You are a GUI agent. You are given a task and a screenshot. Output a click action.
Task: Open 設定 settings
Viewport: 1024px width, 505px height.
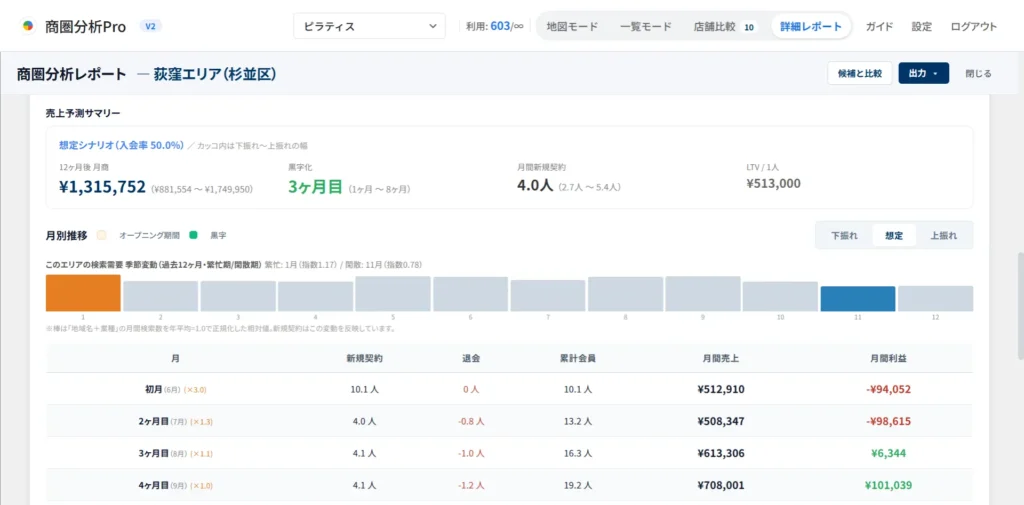[x=921, y=27]
